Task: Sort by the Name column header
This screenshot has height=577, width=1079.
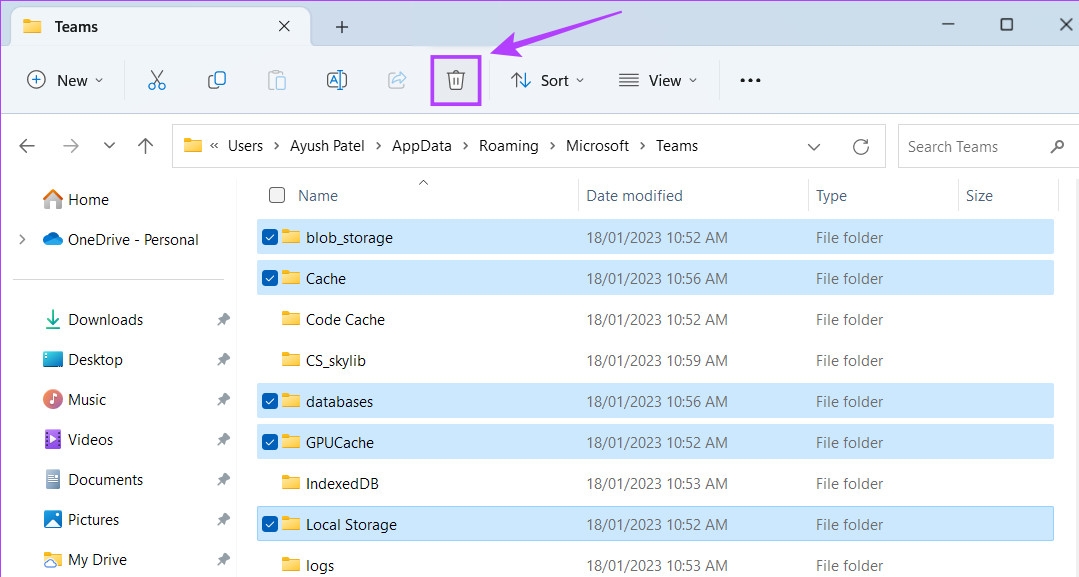Action: 318,196
